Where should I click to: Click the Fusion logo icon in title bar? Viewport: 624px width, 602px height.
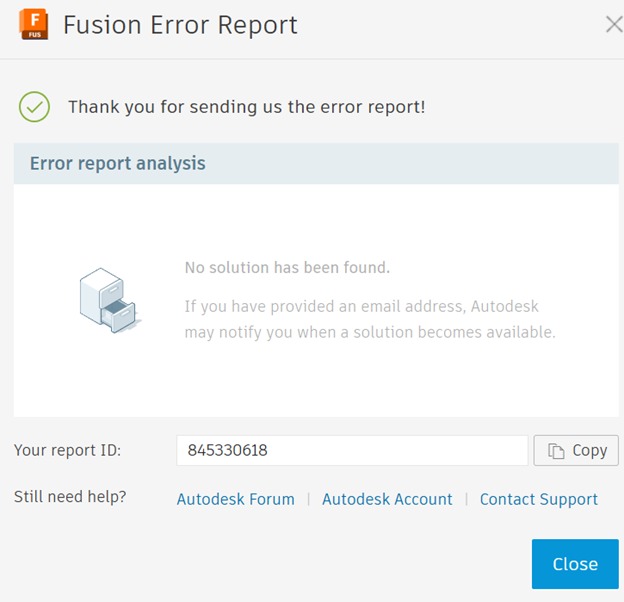coord(34,24)
